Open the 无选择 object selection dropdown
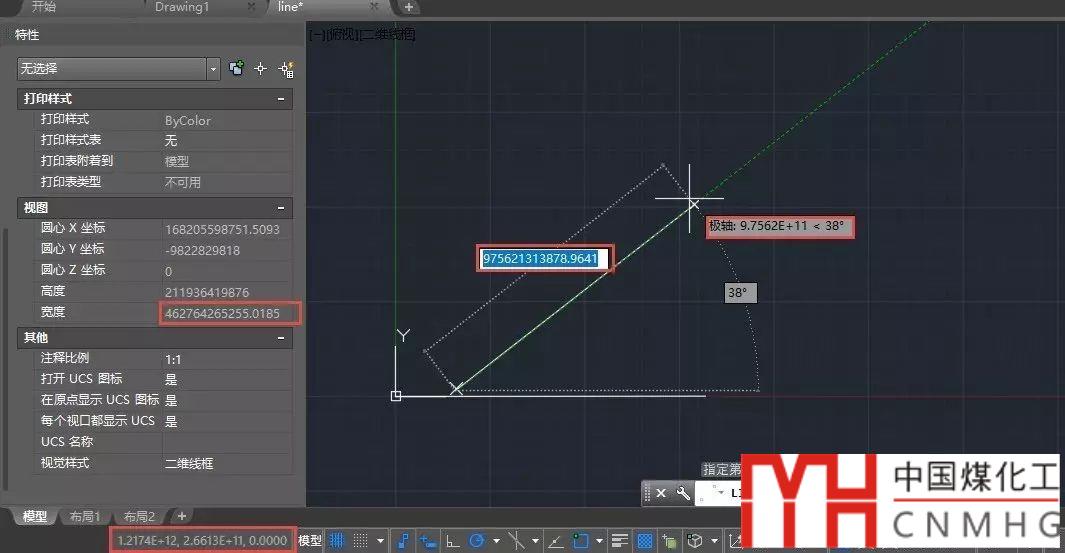This screenshot has width=1065, height=553. click(213, 69)
